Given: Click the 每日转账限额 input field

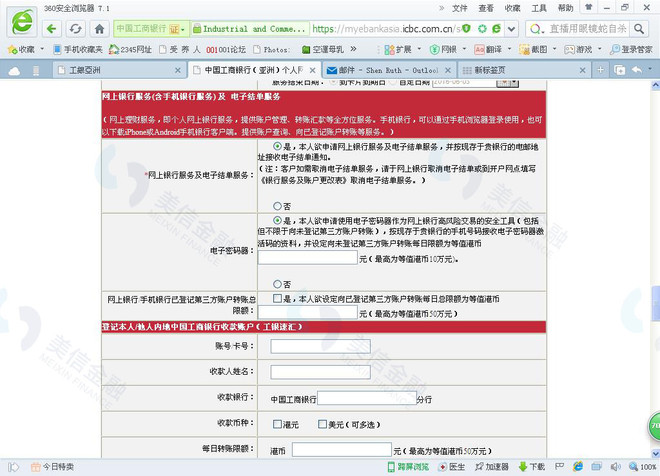Looking at the screenshot, I should [x=342, y=449].
